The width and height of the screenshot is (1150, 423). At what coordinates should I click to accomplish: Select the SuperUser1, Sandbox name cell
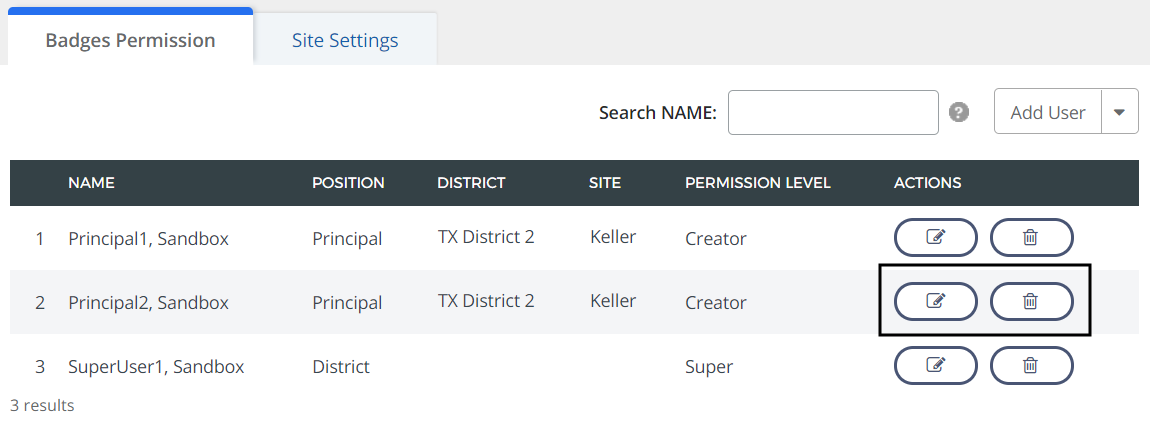point(156,367)
